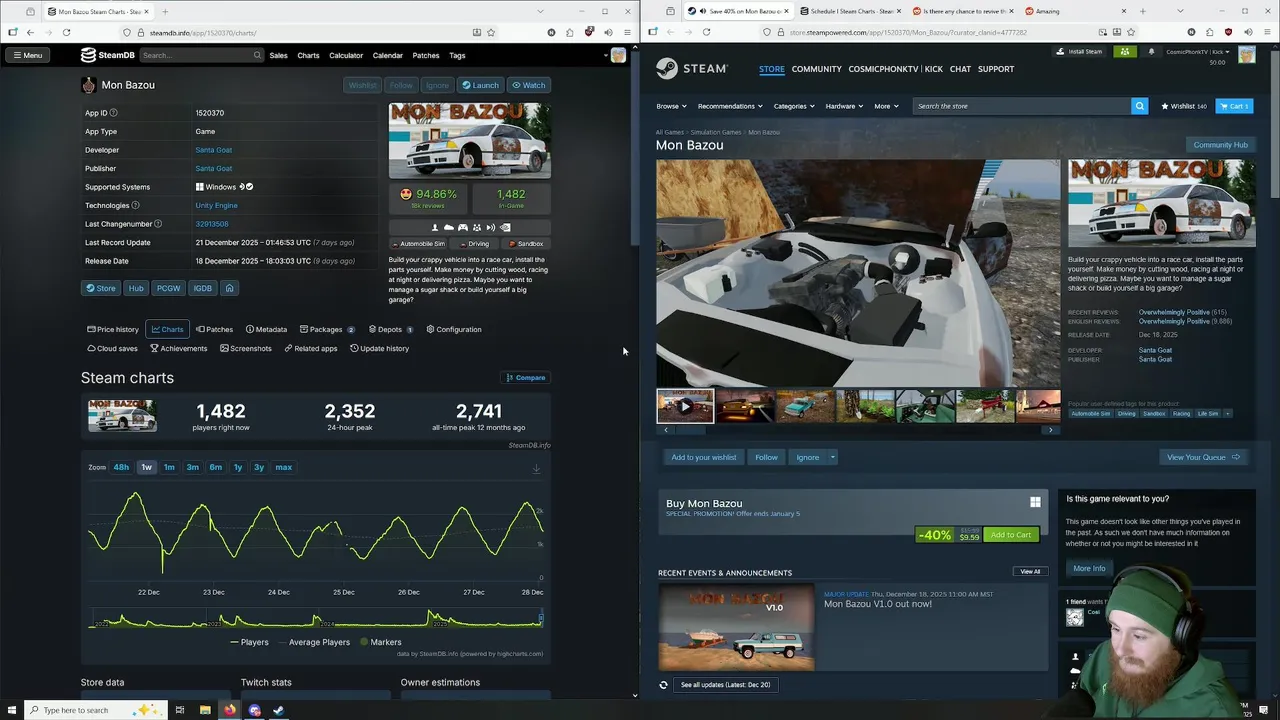Screen dimensions: 1280x720
Task: Expand the Categories dropdown
Action: tap(794, 106)
